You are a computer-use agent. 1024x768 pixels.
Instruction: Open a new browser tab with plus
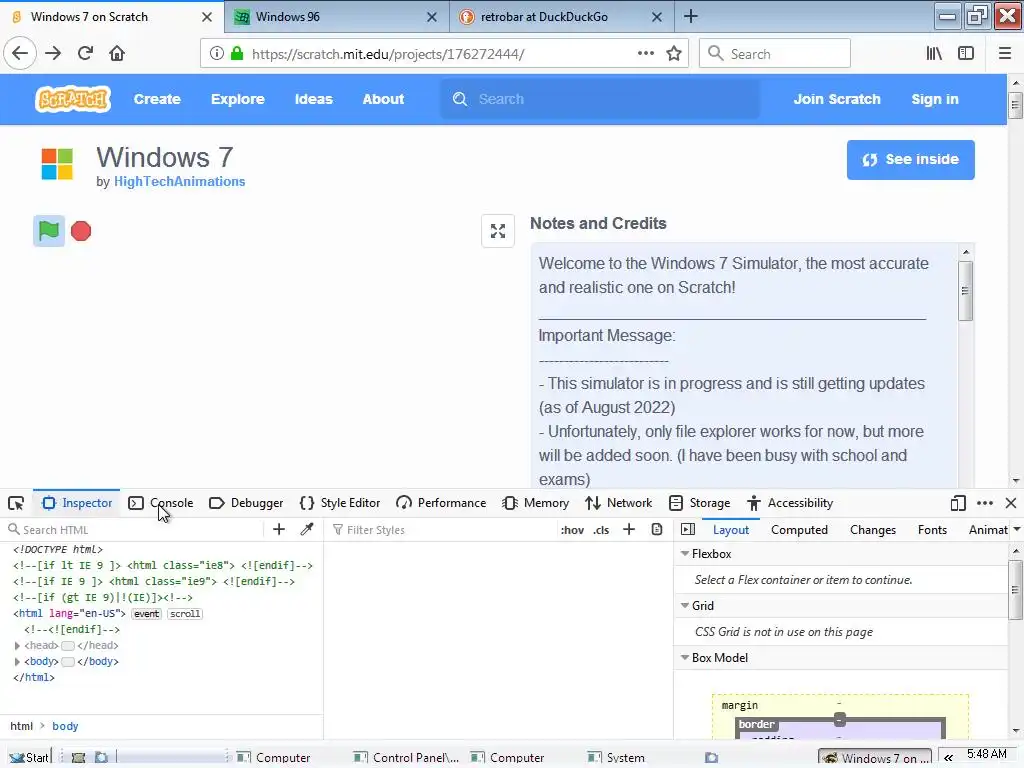click(690, 16)
